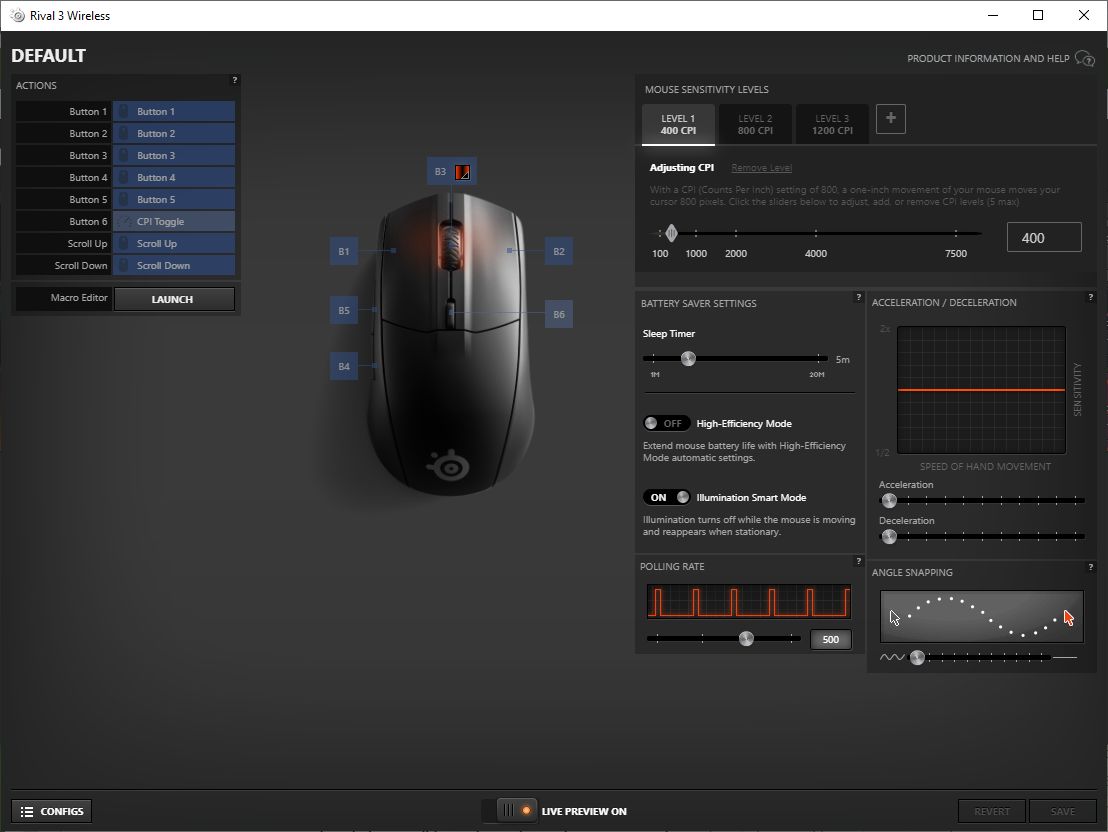
Task: Select the B6 CPI button label
Action: point(559,315)
